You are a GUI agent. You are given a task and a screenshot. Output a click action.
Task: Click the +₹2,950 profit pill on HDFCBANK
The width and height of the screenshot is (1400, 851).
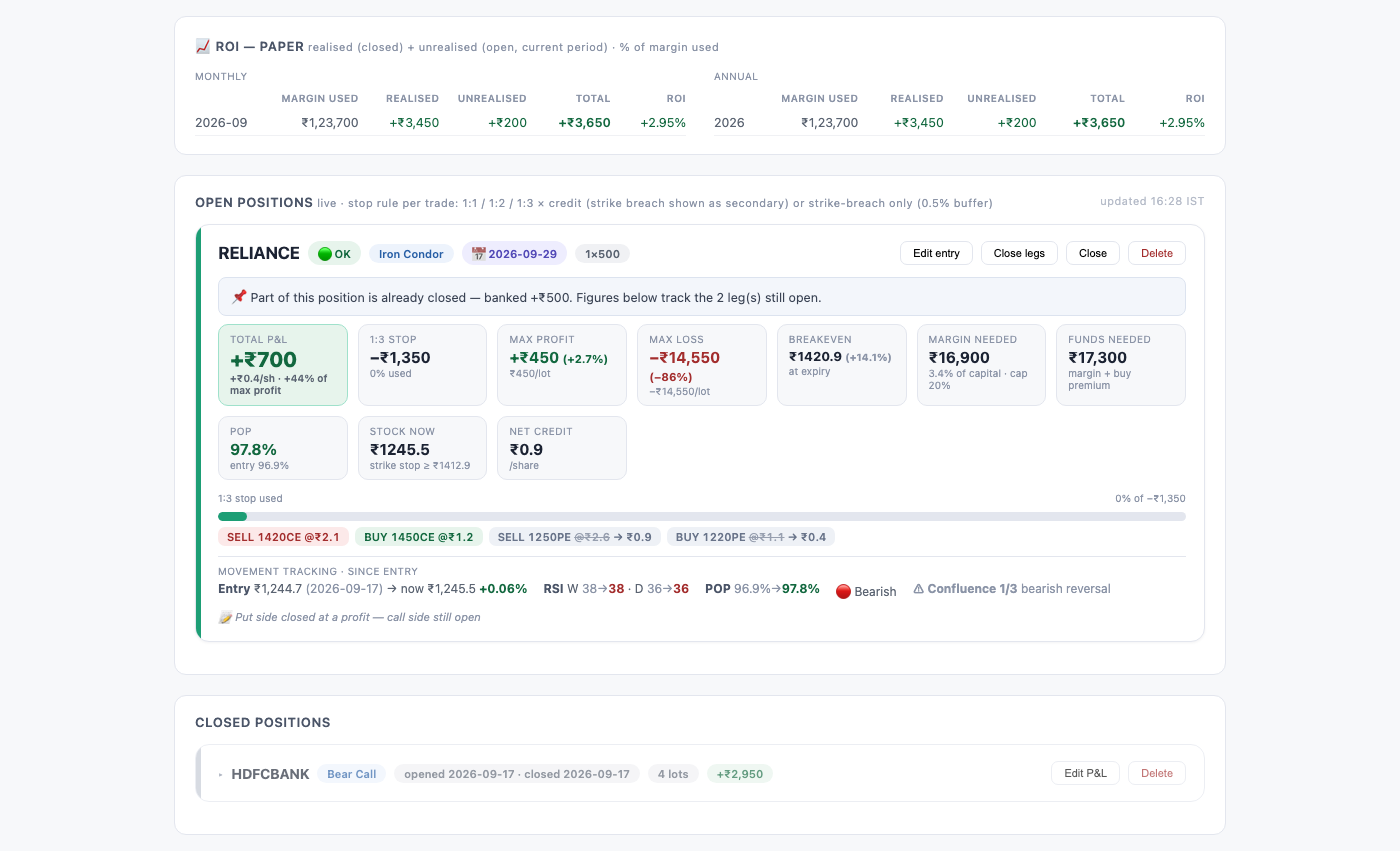[740, 774]
